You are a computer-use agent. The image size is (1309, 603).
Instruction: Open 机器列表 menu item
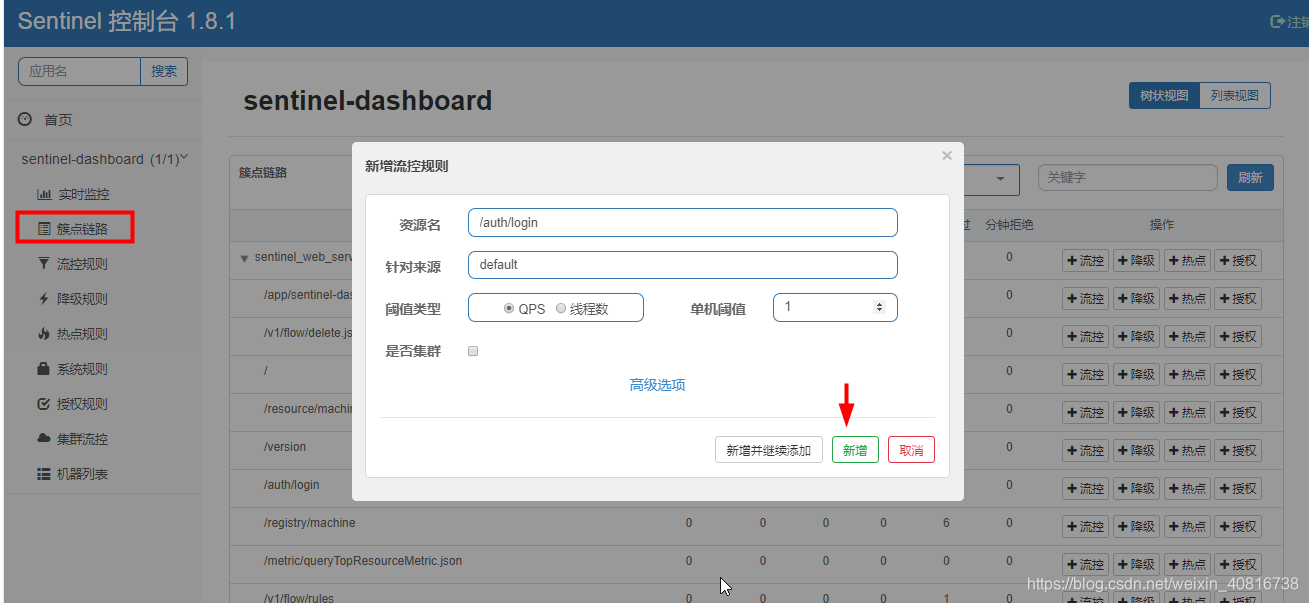pos(82,474)
